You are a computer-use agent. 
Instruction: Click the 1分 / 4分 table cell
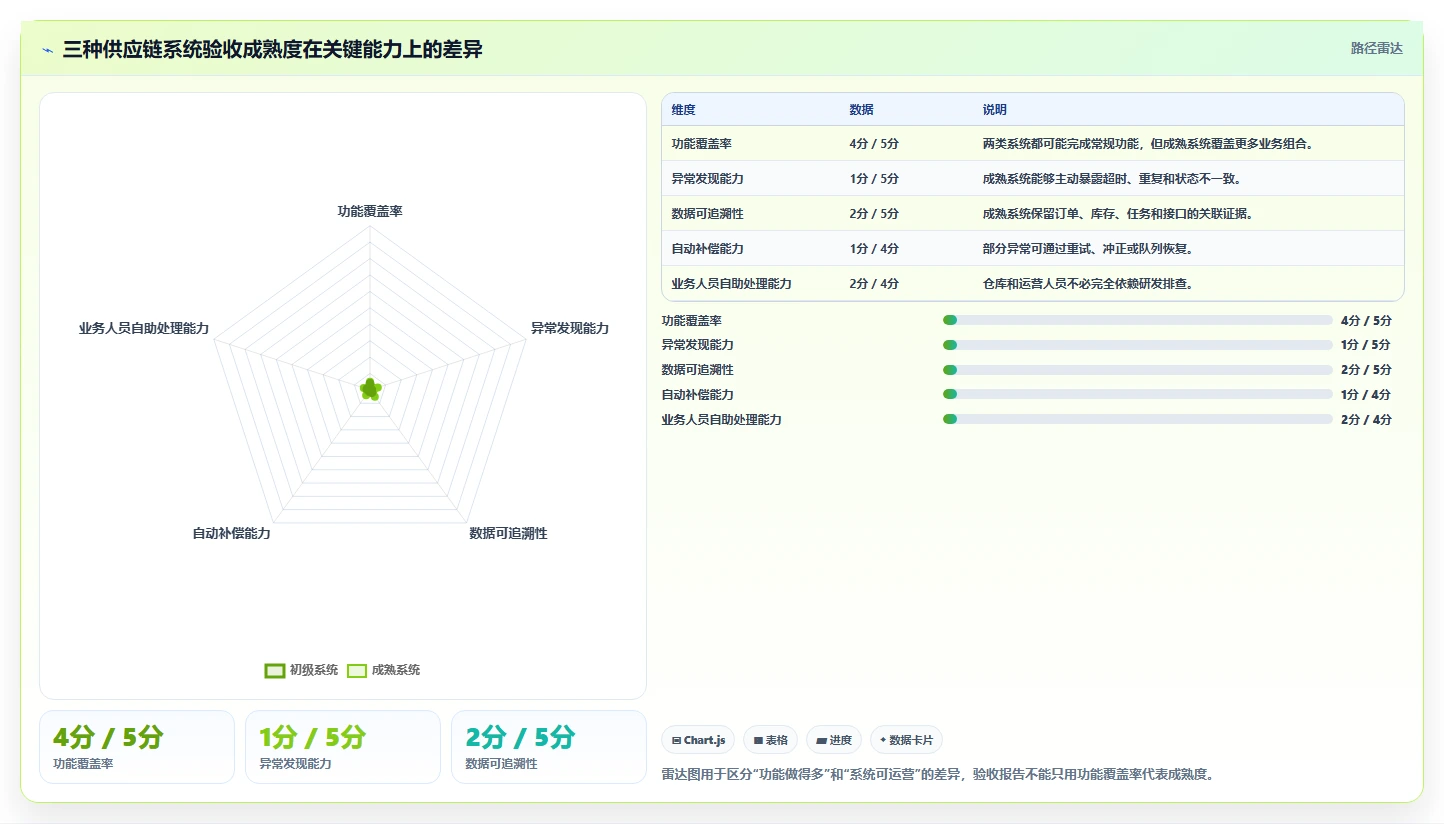pyautogui.click(x=906, y=248)
